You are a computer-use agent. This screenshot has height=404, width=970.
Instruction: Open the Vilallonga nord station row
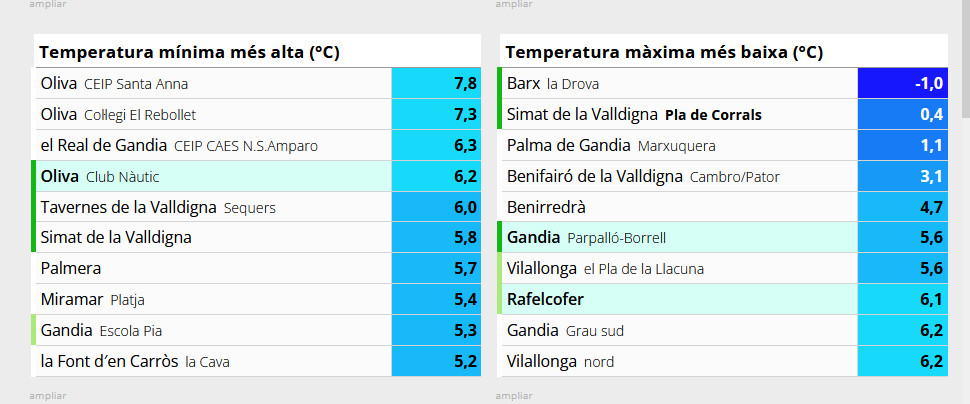tap(723, 361)
